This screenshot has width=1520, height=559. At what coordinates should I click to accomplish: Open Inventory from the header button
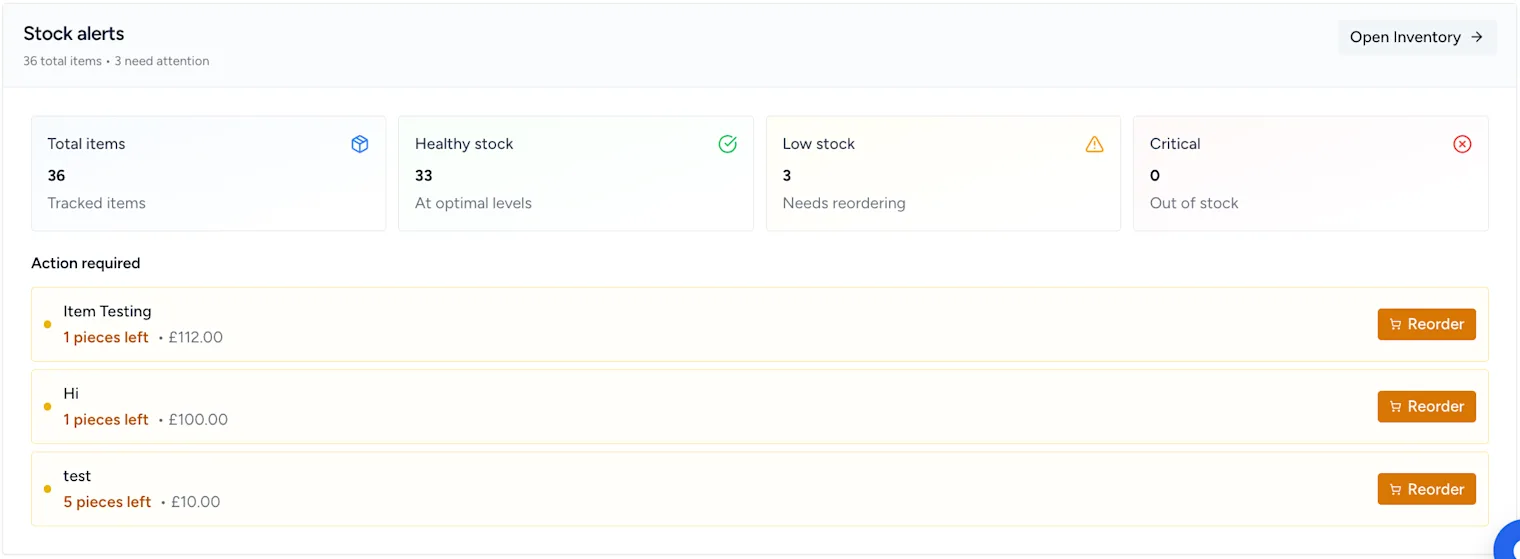coord(1417,37)
